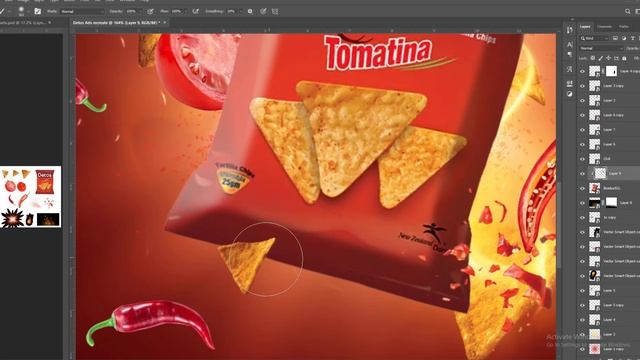The height and width of the screenshot is (360, 640).
Task: Switch to the first document tab at 17.2%
Action: click(x=23, y=22)
